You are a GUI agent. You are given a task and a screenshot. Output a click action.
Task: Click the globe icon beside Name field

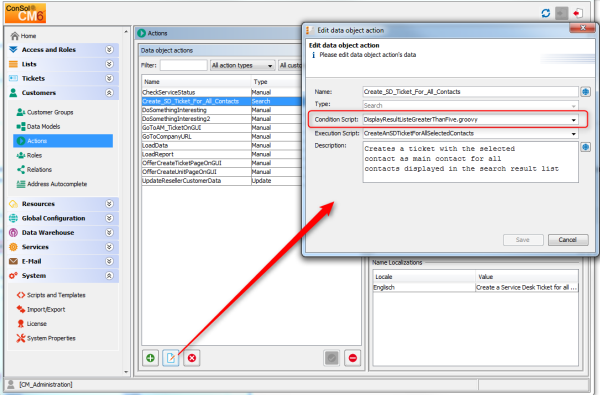tap(585, 92)
